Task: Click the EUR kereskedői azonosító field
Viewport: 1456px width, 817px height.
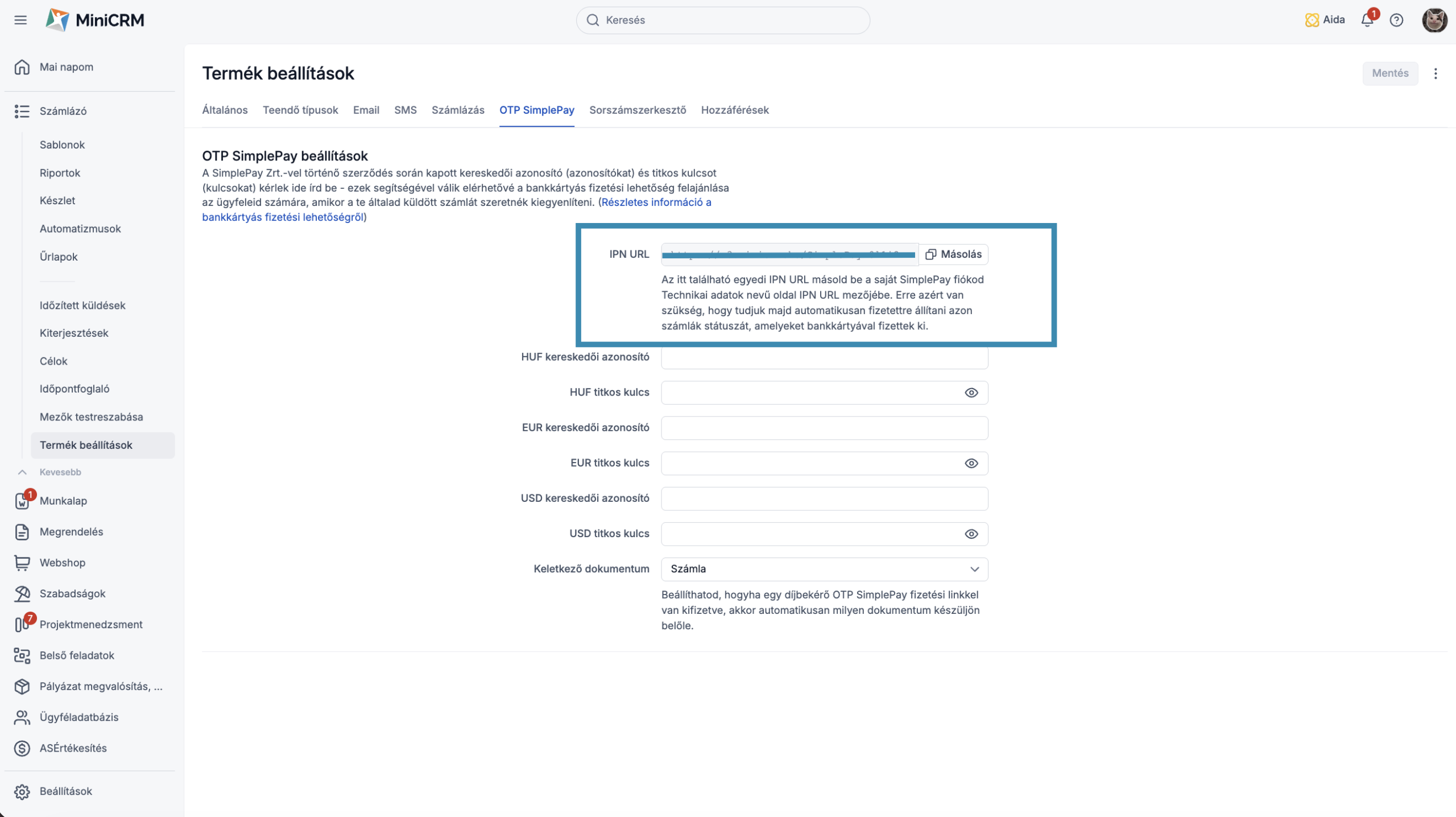Action: [825, 428]
